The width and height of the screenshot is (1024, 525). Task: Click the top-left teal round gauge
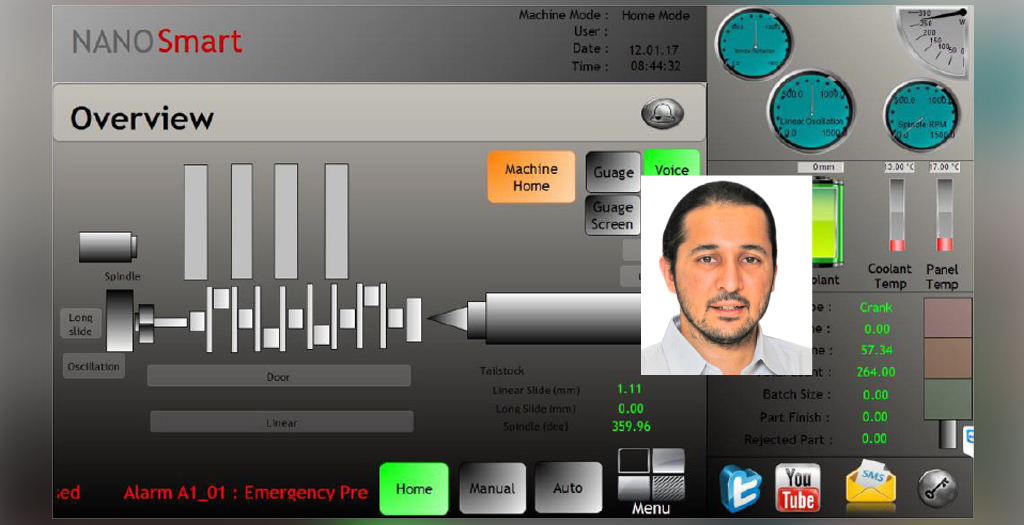click(754, 44)
